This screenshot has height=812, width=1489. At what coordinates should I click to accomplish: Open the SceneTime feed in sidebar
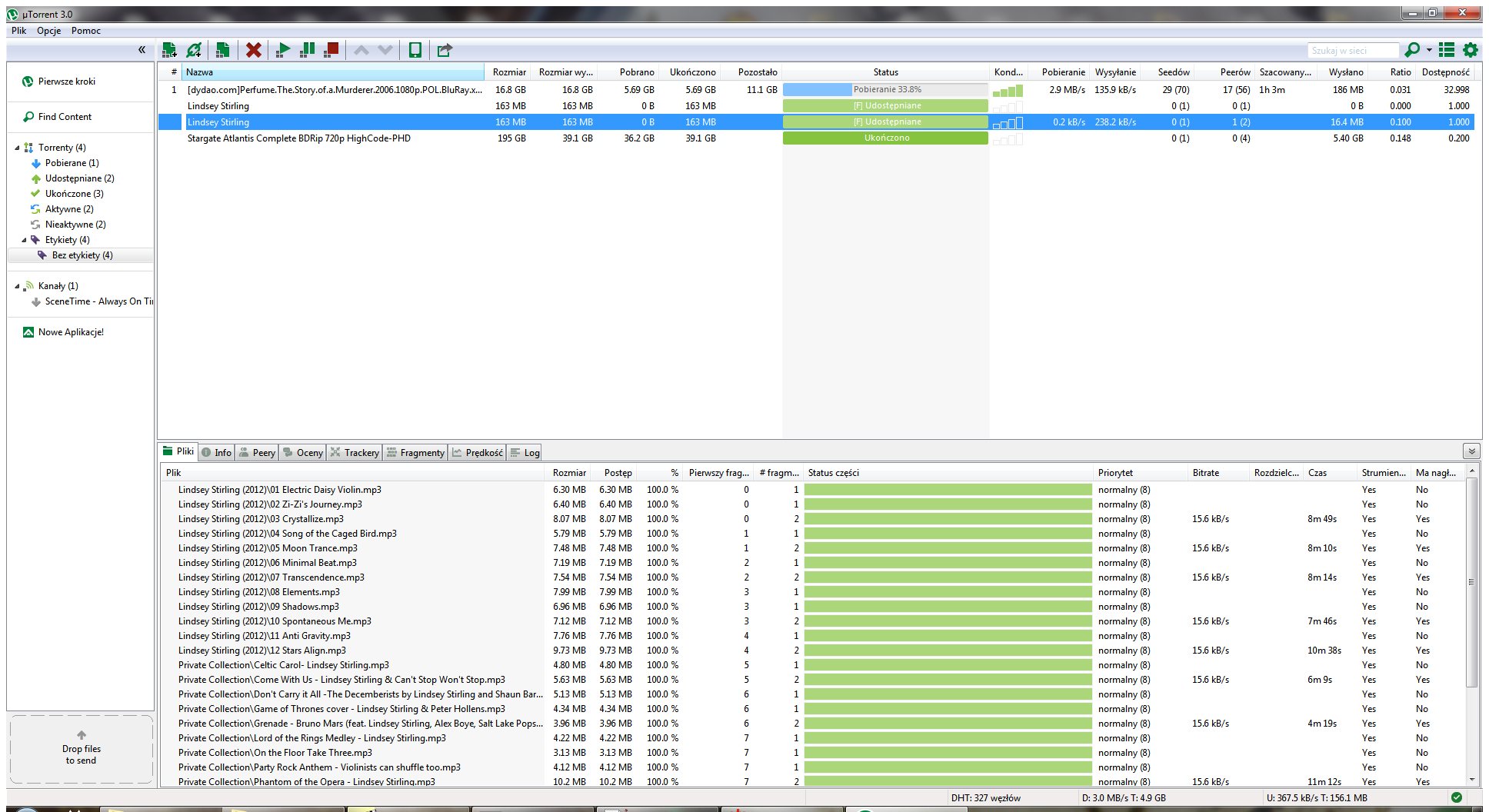[x=92, y=301]
